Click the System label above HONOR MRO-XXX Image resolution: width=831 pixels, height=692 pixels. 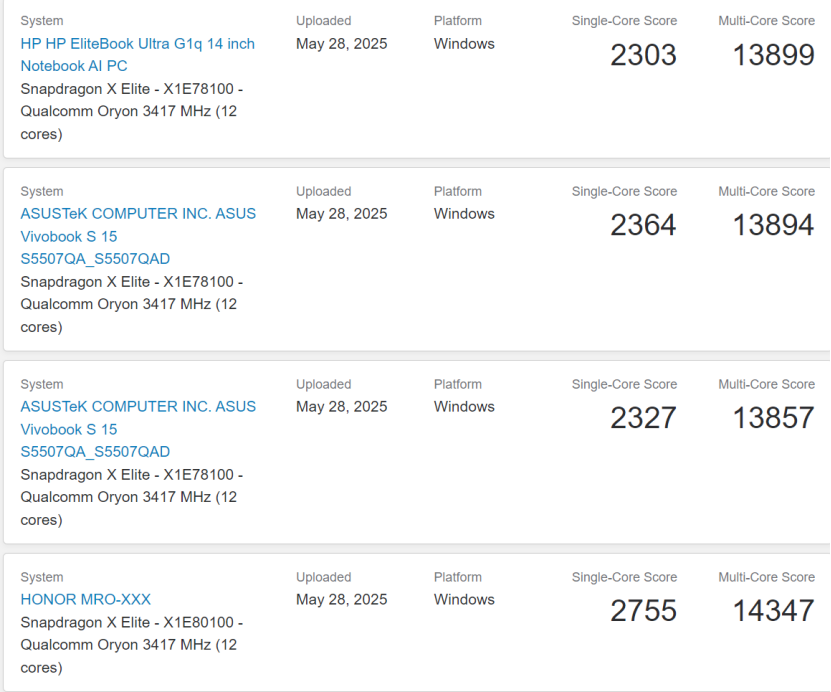pos(42,577)
